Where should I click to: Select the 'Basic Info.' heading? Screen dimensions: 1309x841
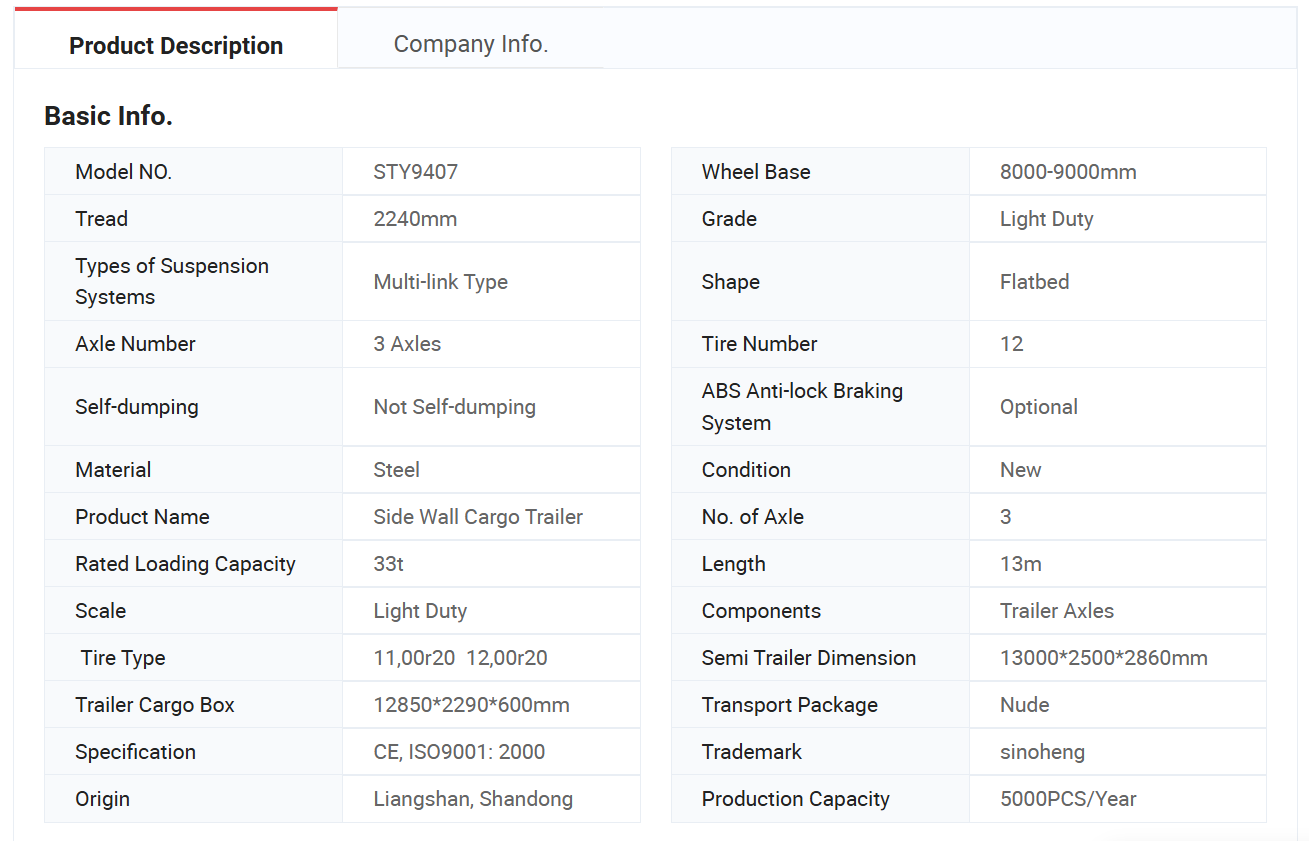(109, 116)
